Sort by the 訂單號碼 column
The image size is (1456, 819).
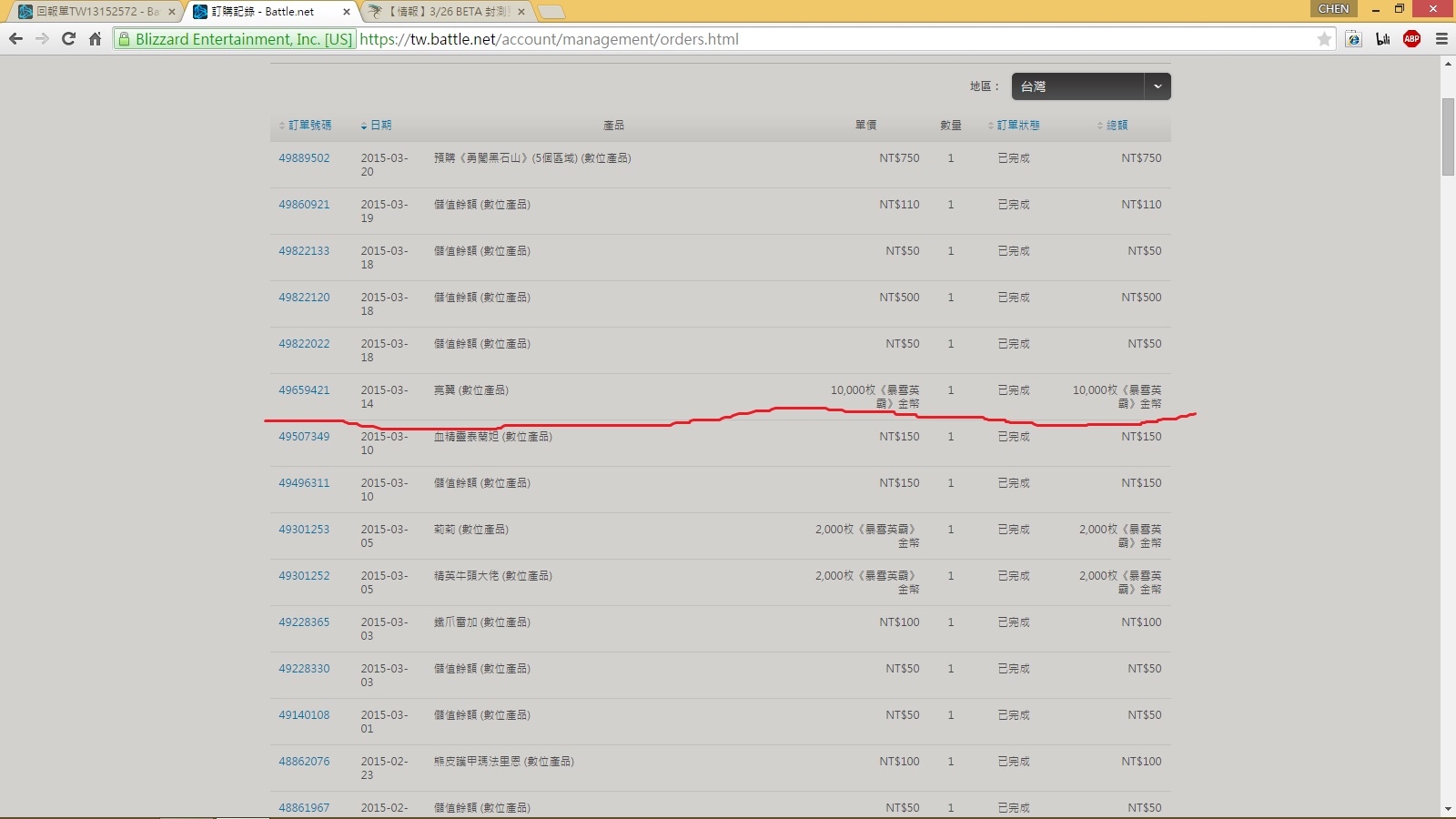tap(306, 126)
